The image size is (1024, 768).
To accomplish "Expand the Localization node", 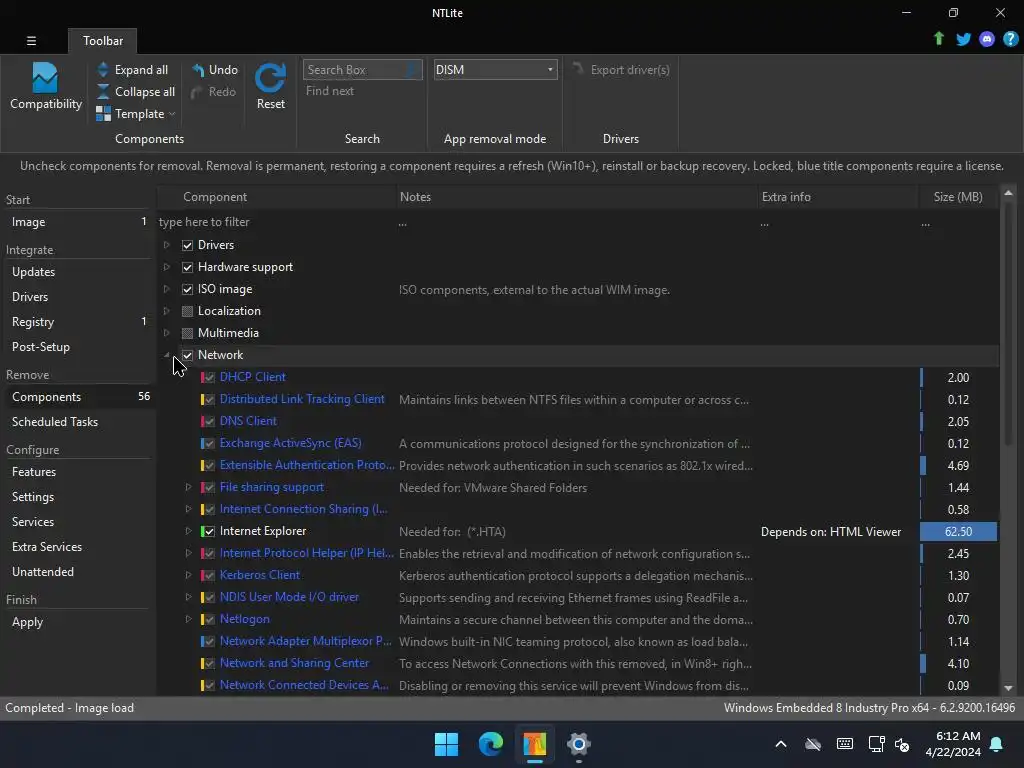I will point(167,311).
